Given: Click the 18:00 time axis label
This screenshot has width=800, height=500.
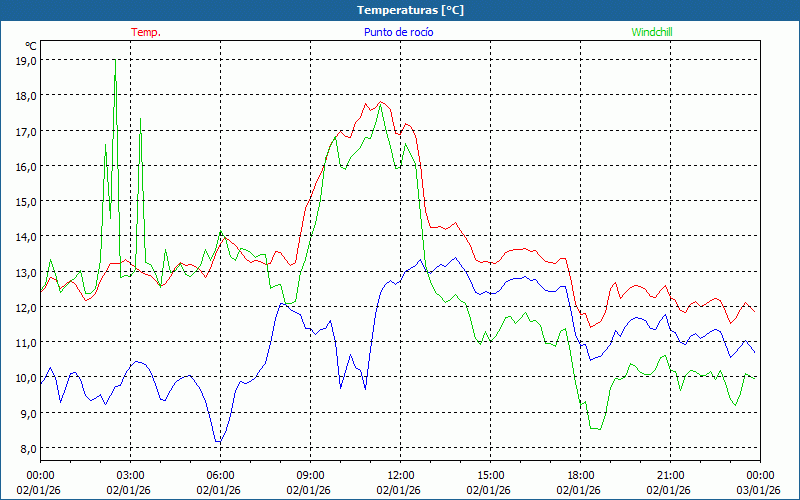Looking at the screenshot, I should click(580, 475).
